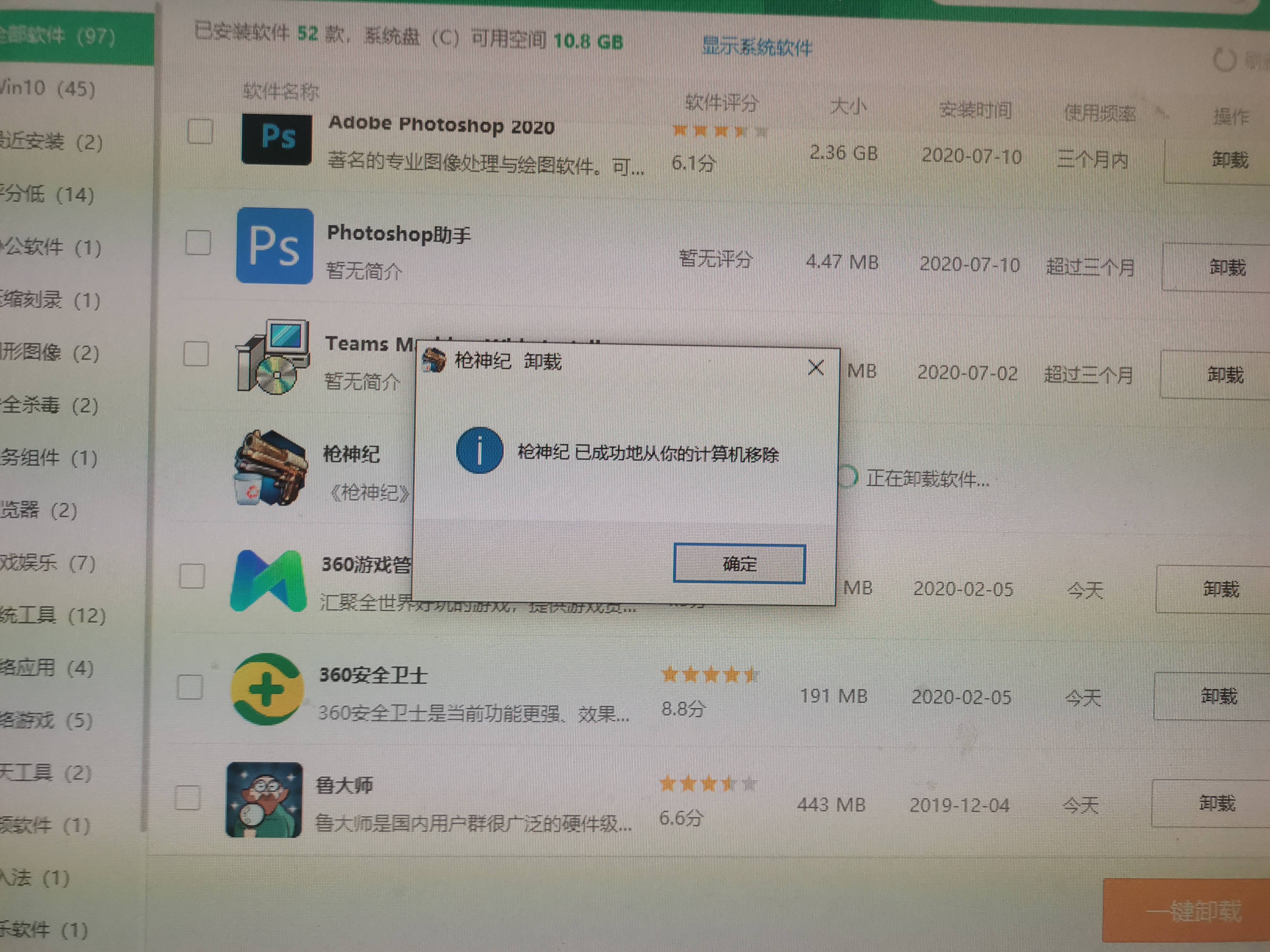Click the 2019-12-04 install date
The image size is (1270, 952).
click(959, 805)
